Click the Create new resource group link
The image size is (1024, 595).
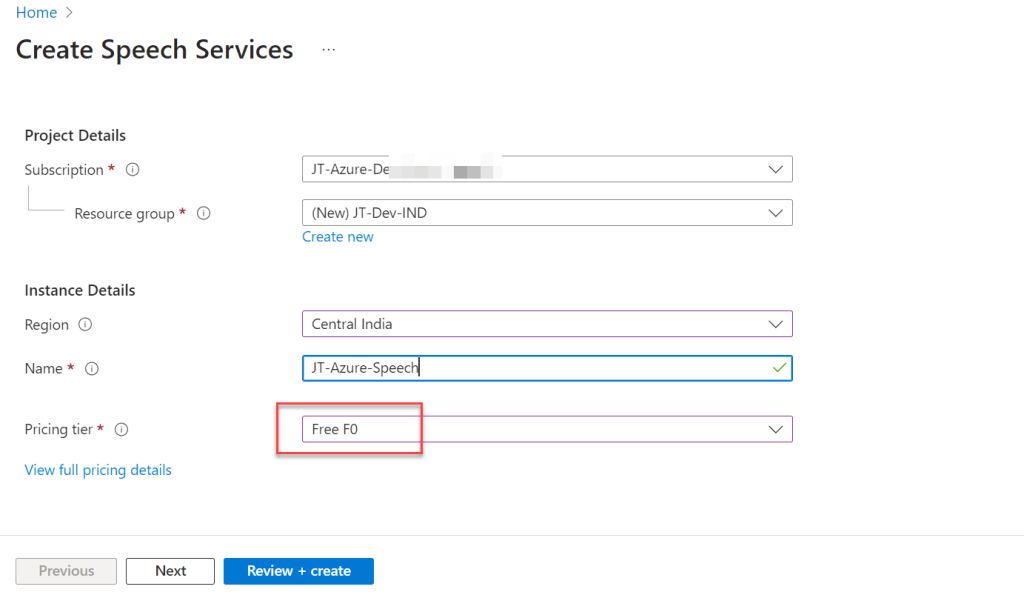[x=338, y=237]
